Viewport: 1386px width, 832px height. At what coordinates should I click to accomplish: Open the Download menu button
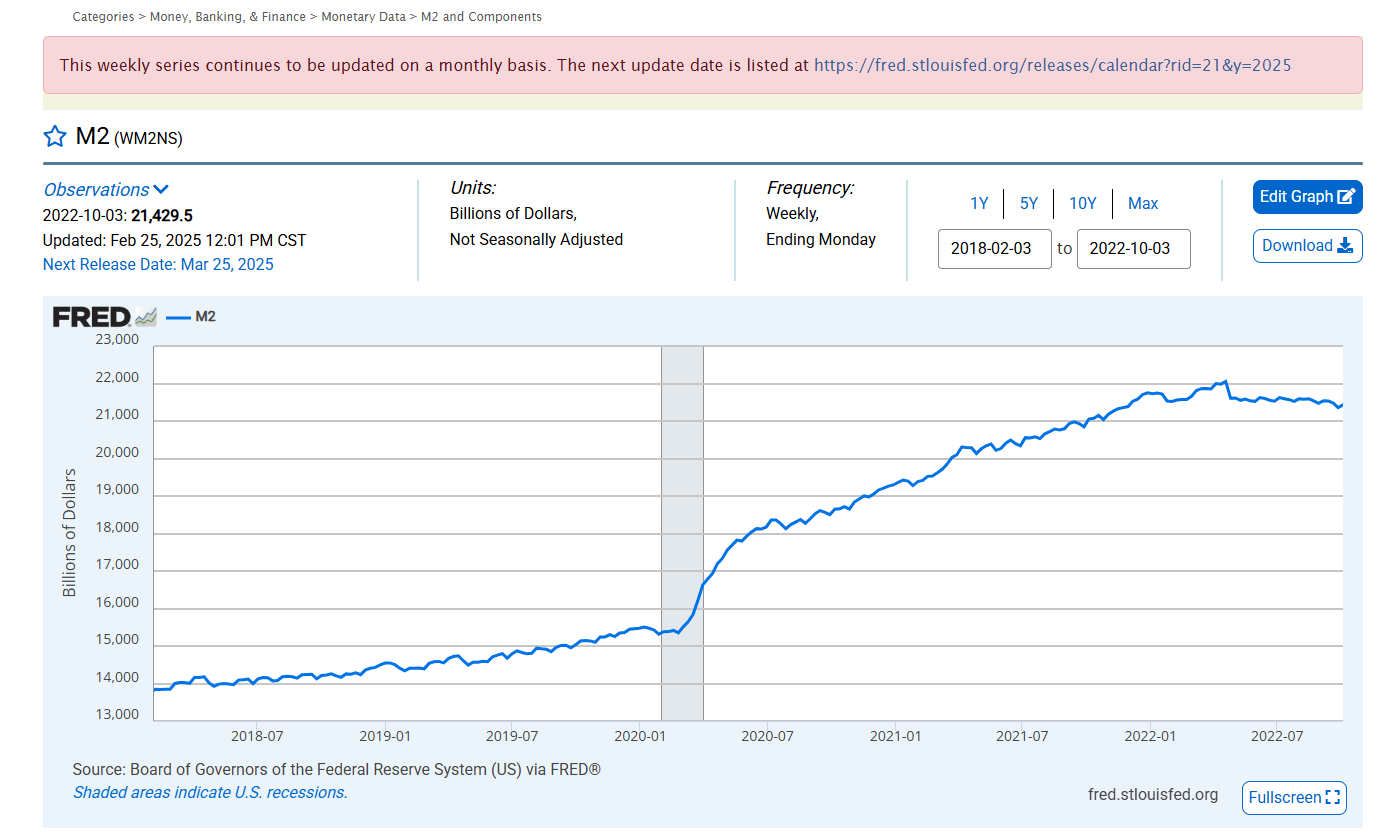1307,246
